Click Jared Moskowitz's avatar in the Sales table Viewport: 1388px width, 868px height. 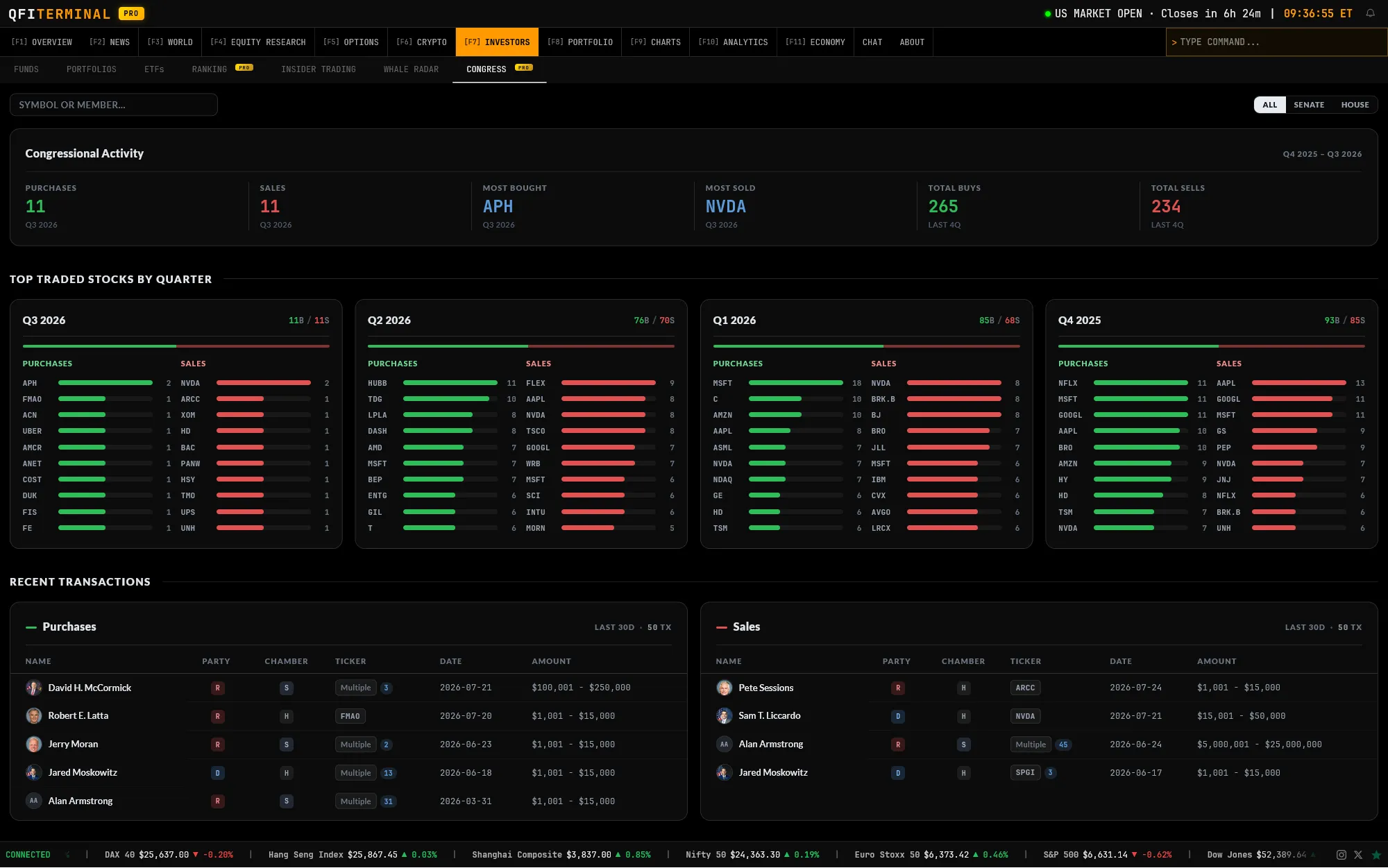(724, 772)
